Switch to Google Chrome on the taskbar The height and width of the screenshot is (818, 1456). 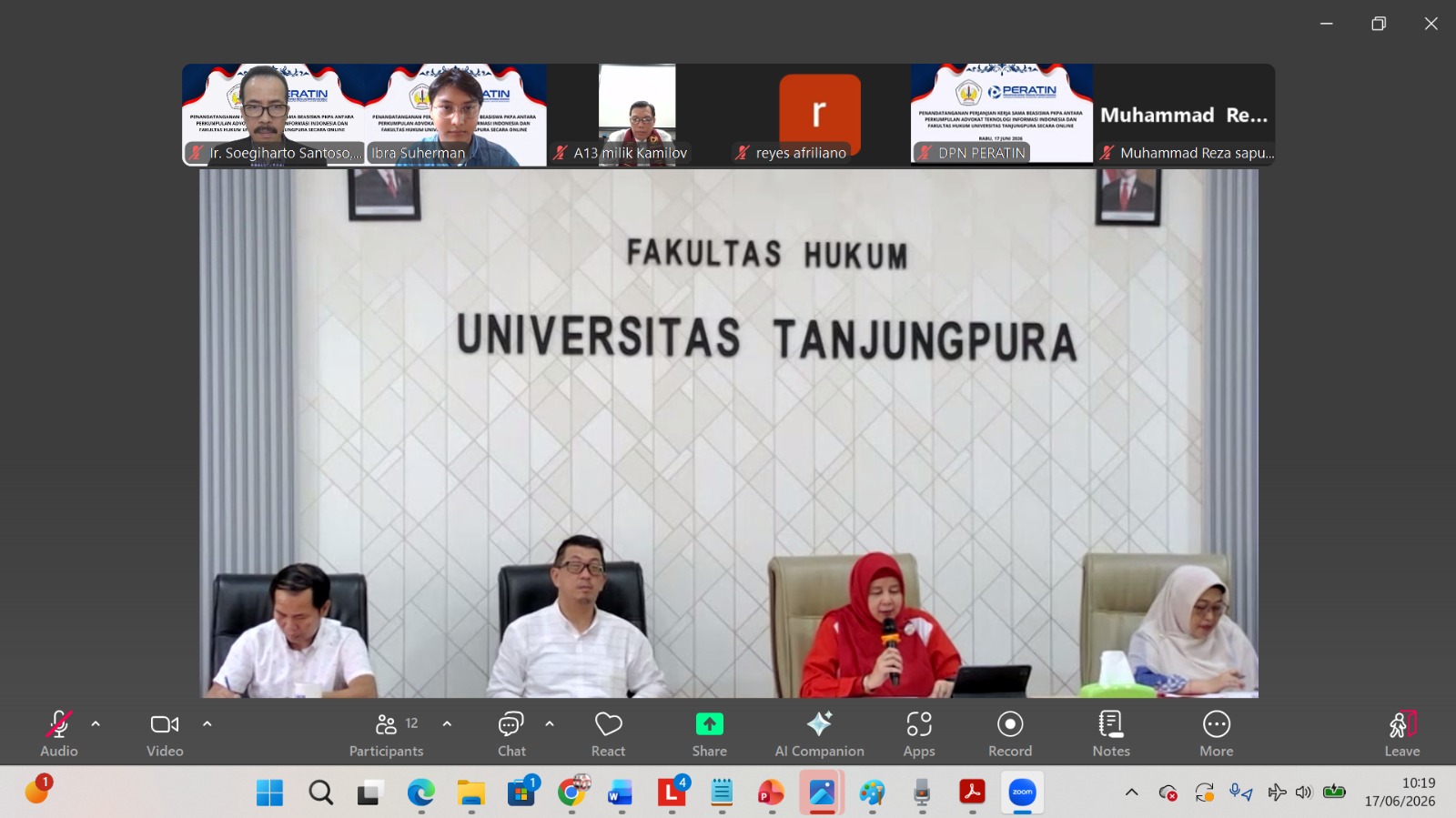[x=572, y=793]
